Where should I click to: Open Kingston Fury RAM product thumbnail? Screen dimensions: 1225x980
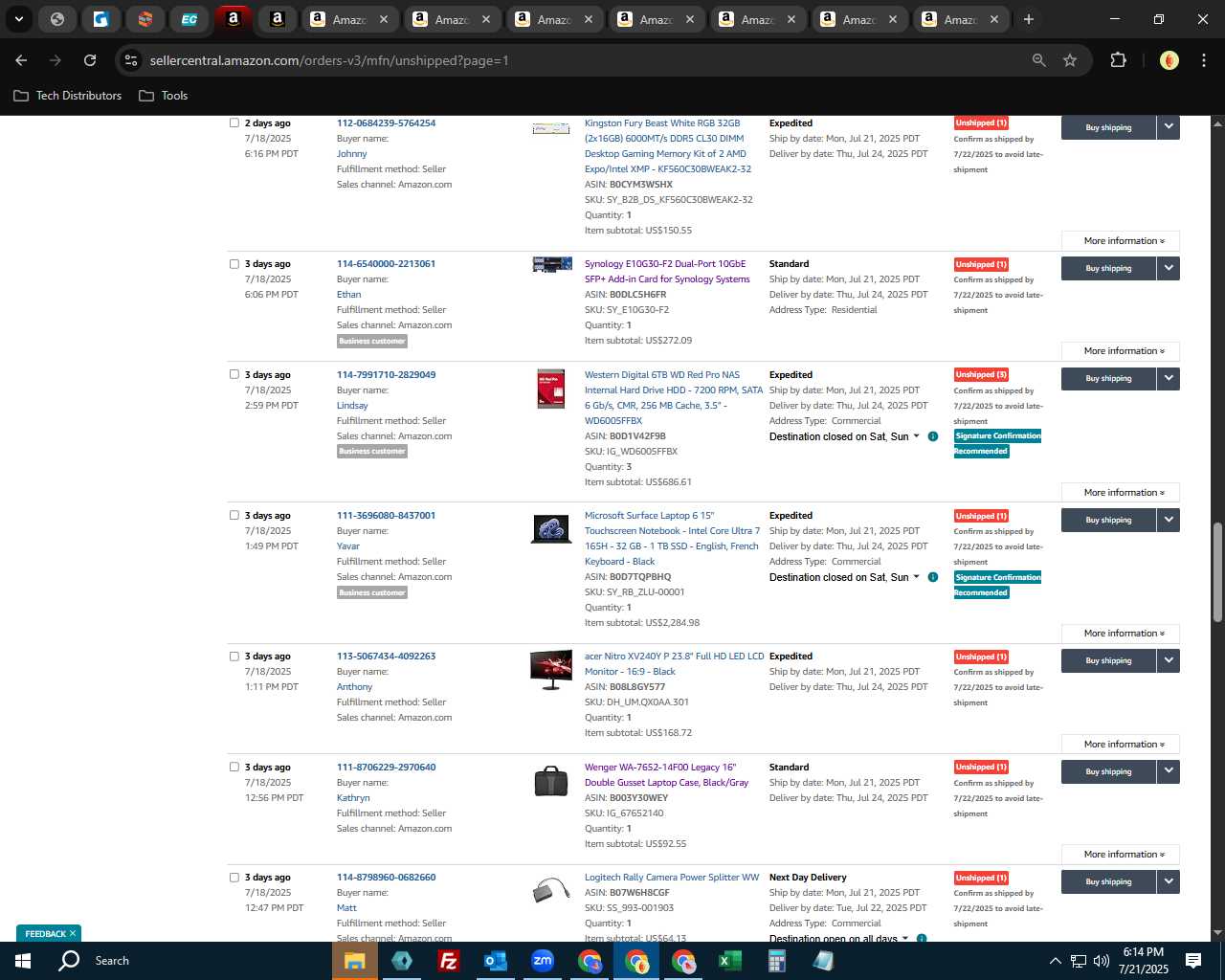point(551,128)
